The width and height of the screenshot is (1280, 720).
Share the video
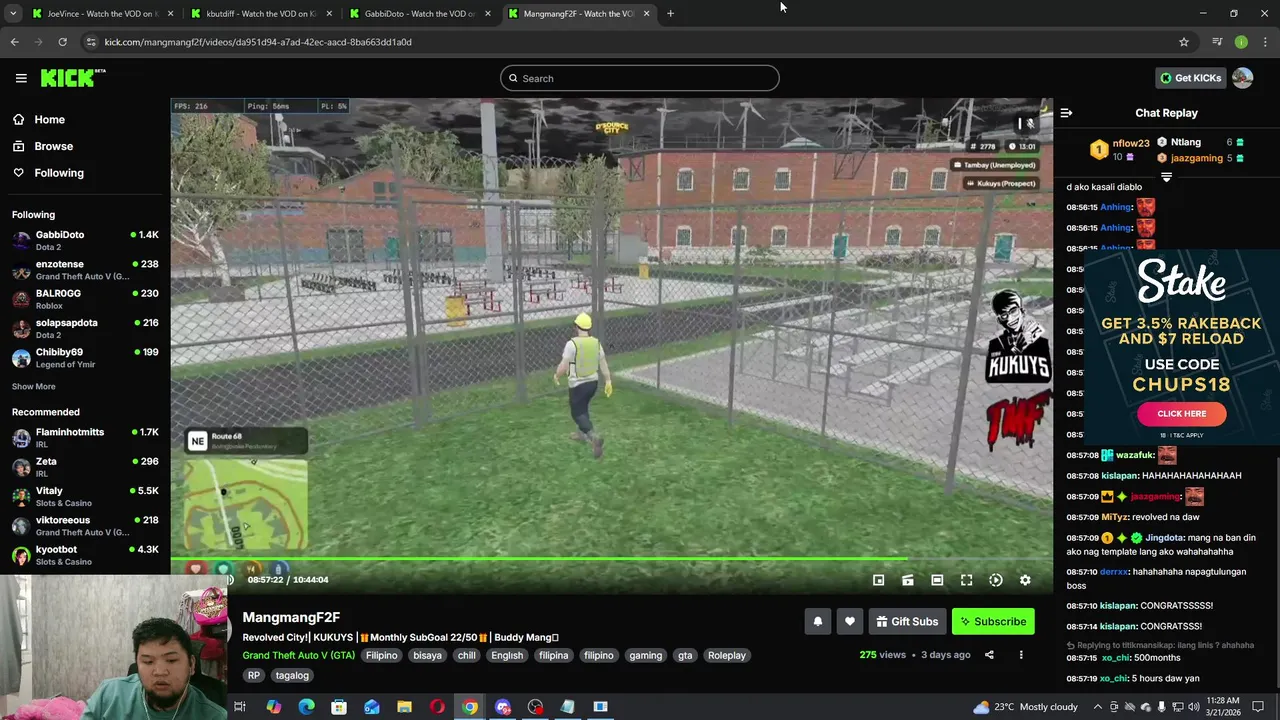[989, 655]
